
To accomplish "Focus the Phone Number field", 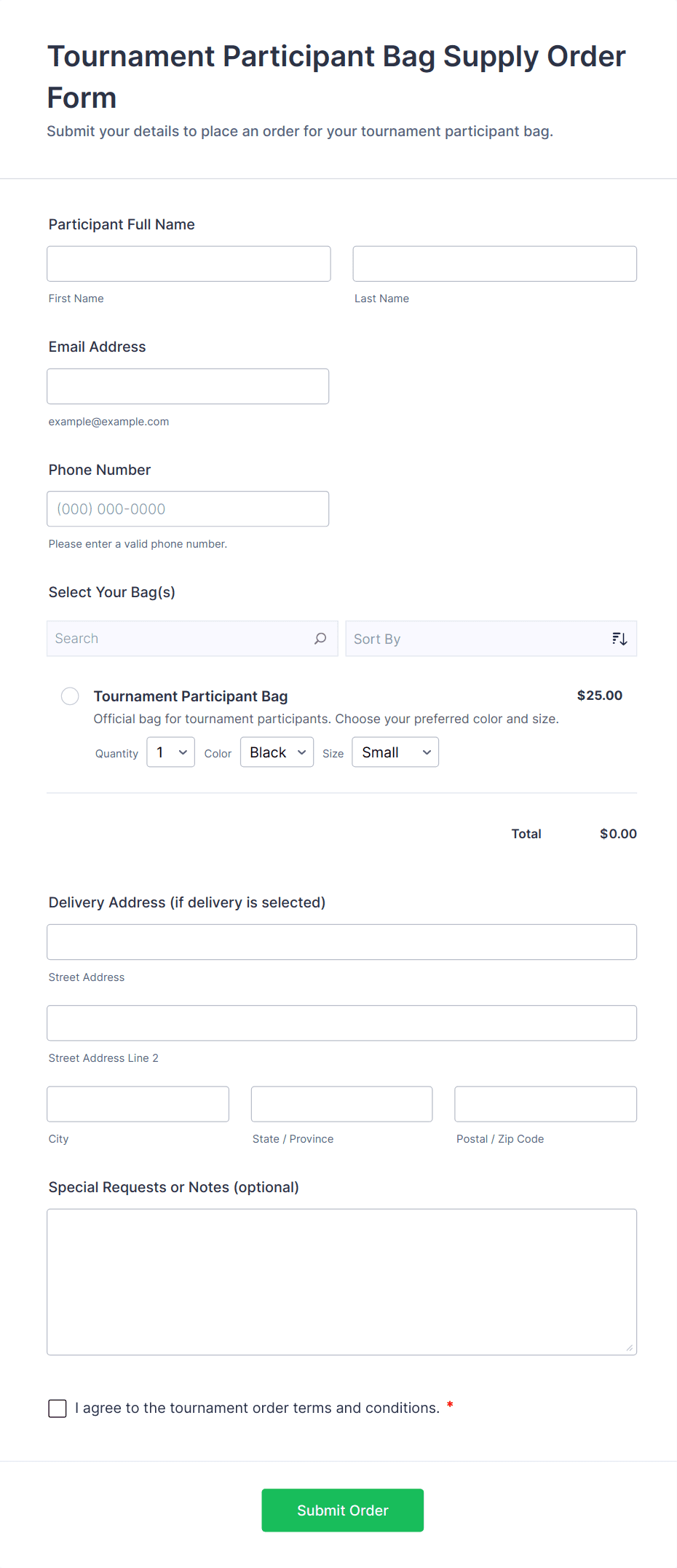I will point(188,509).
